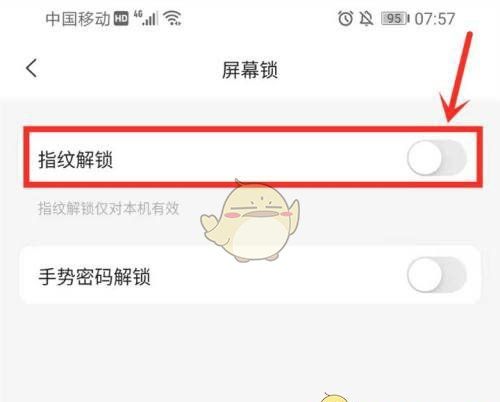500x402 pixels.
Task: Select the 指纹解锁 label text
Action: tap(76, 159)
